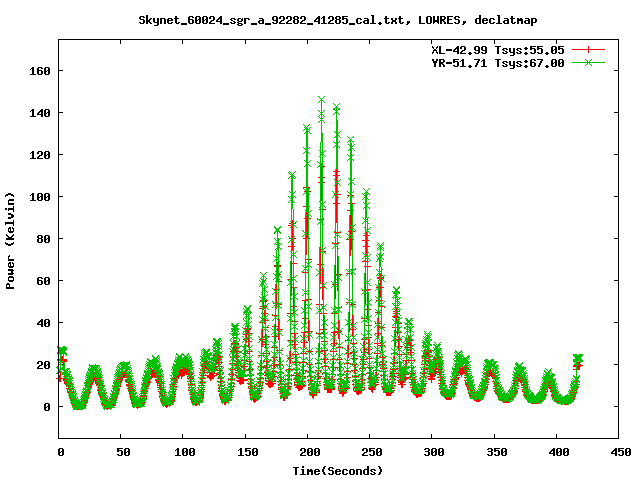
Task: Click the 400 tick label on x-axis
Action: tap(559, 452)
